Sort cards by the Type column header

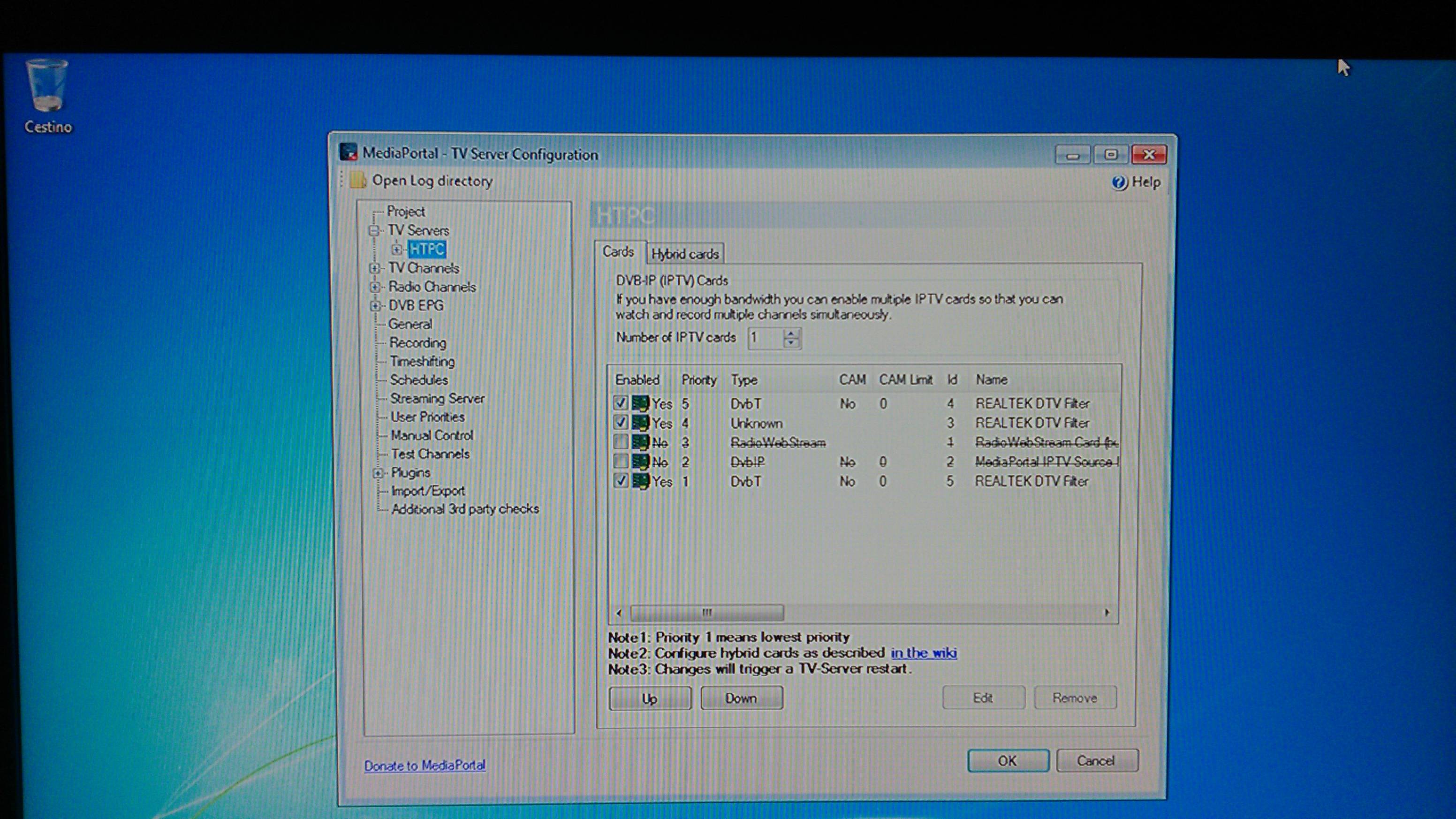(744, 380)
